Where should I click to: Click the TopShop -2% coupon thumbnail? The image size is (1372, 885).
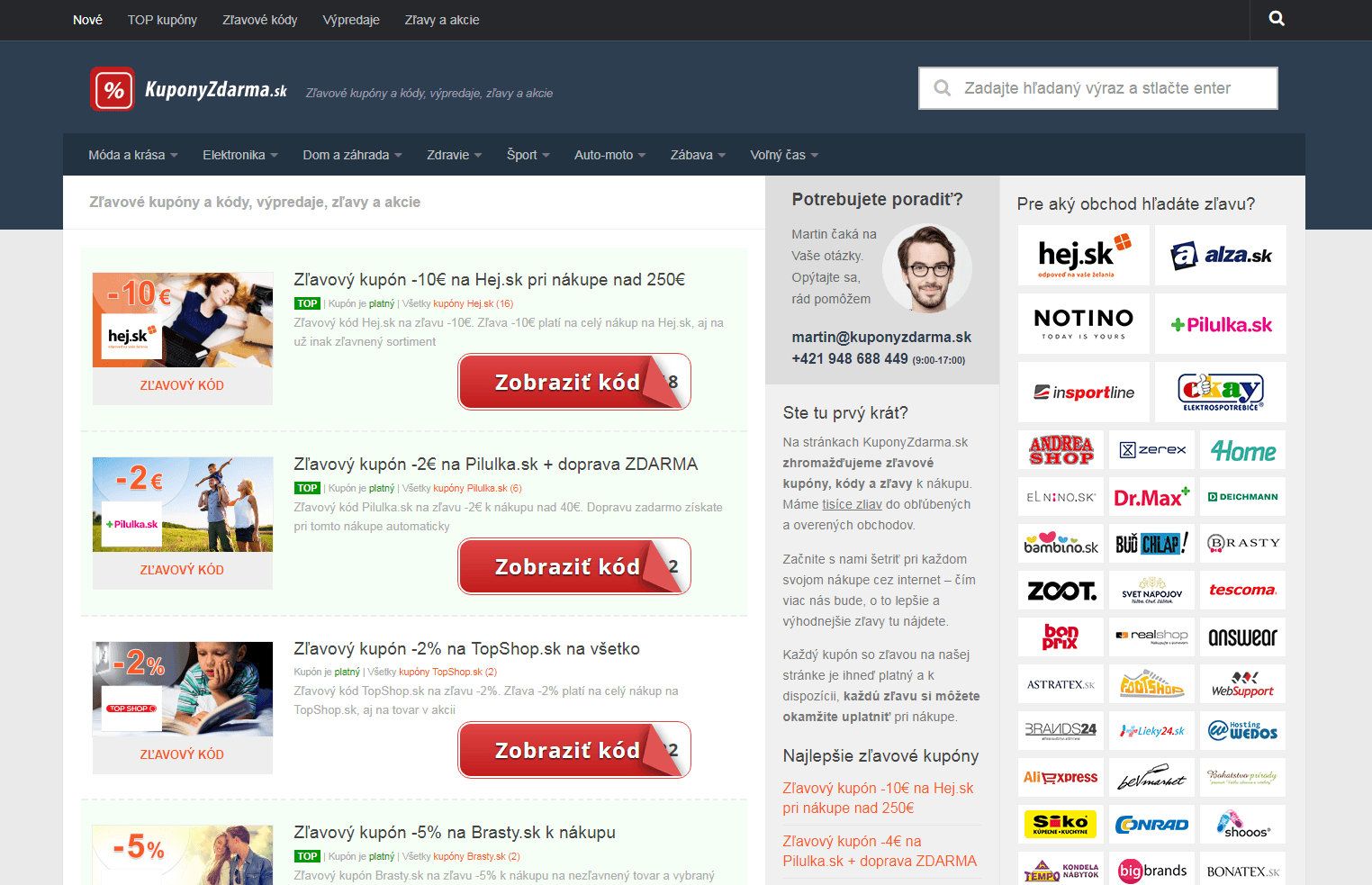[183, 689]
